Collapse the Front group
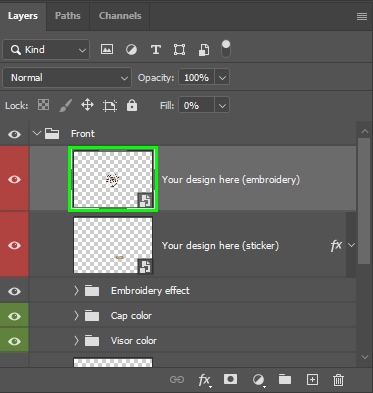 click(37, 134)
